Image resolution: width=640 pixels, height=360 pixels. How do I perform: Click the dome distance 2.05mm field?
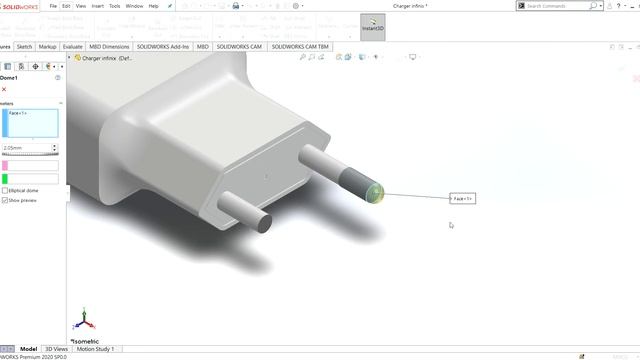(27, 148)
